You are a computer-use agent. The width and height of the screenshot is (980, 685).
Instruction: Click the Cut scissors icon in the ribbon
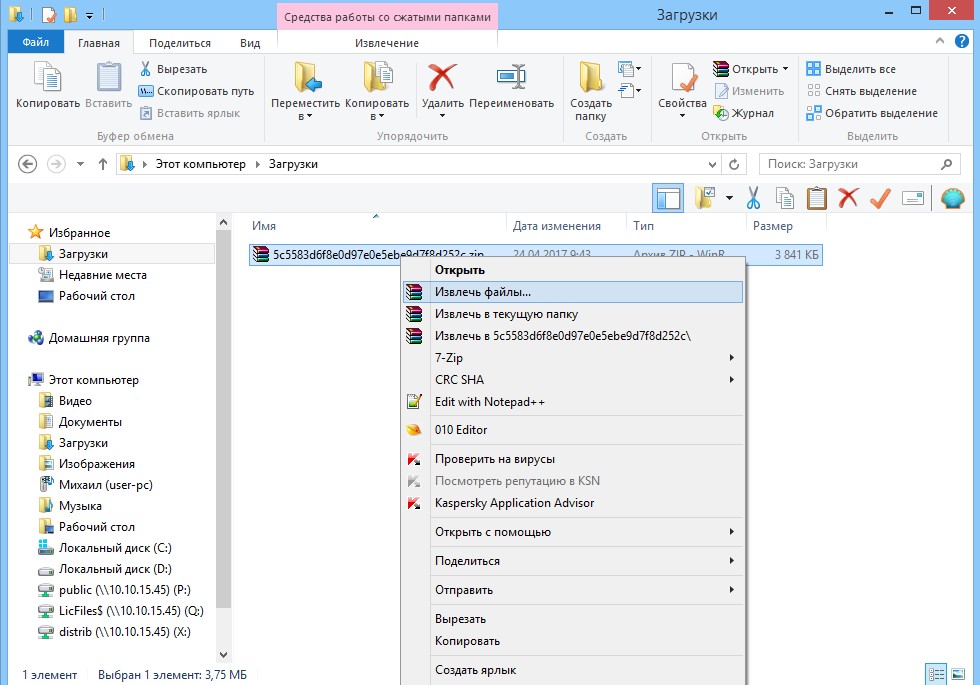(146, 69)
